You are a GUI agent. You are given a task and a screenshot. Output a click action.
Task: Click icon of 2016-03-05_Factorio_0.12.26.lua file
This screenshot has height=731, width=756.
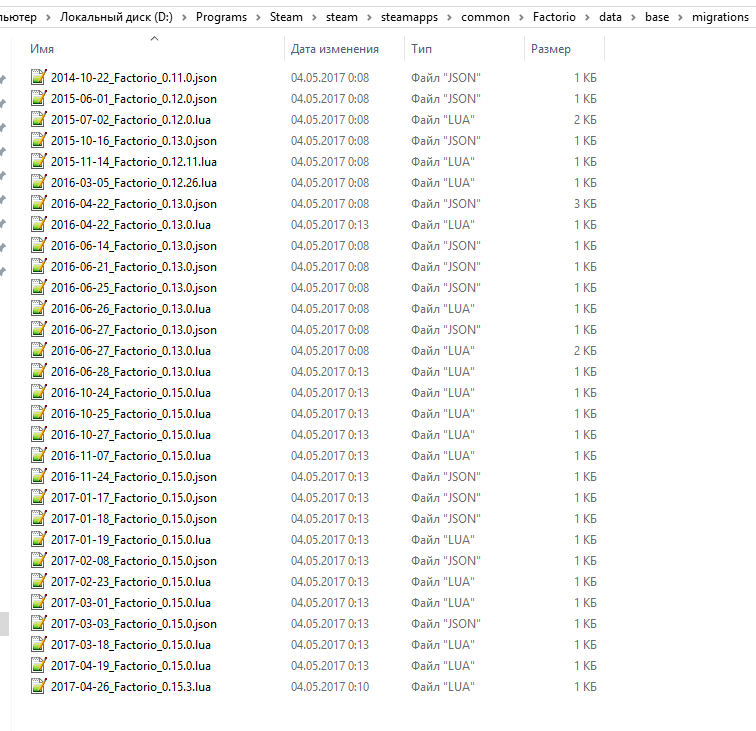click(x=39, y=182)
